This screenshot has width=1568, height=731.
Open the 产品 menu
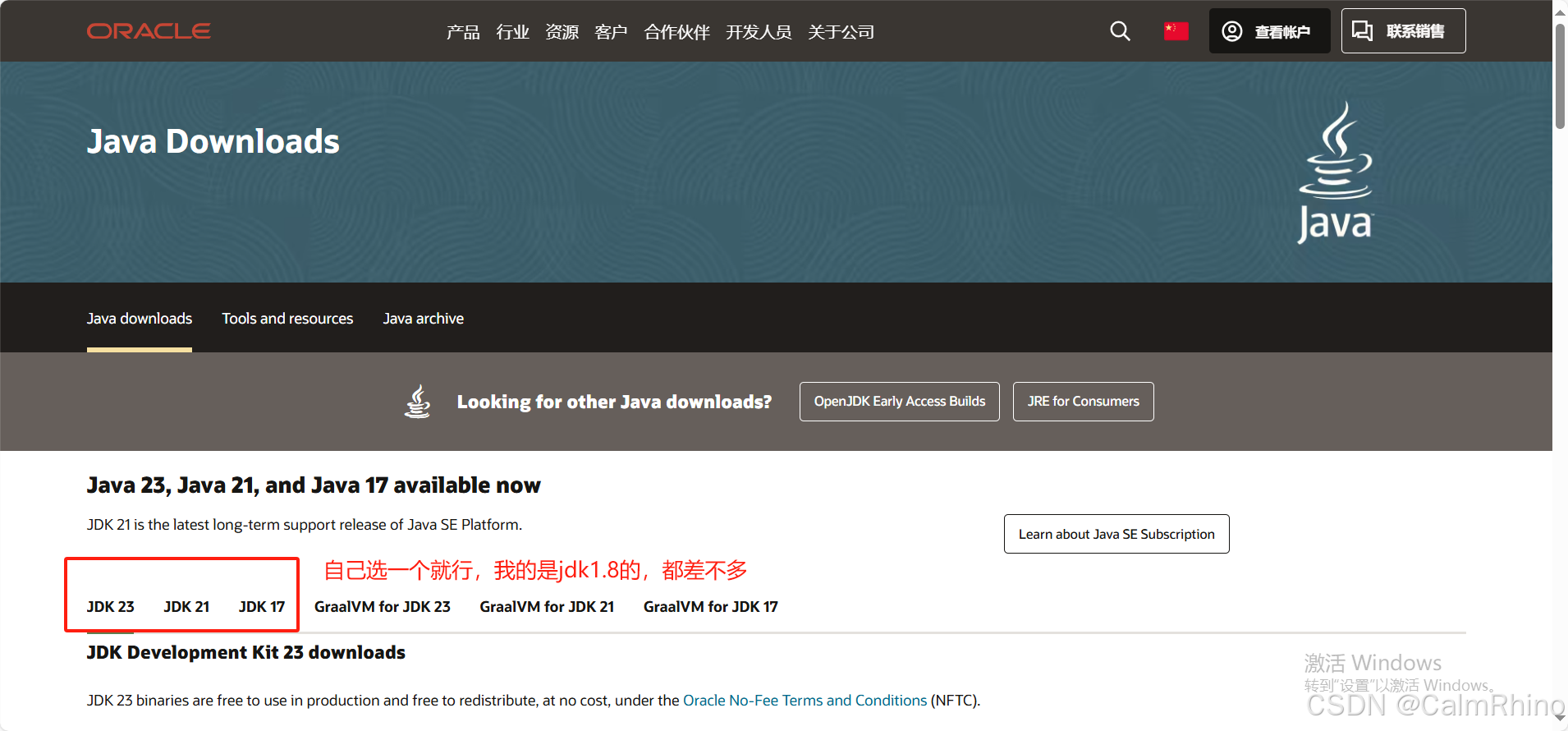click(463, 32)
